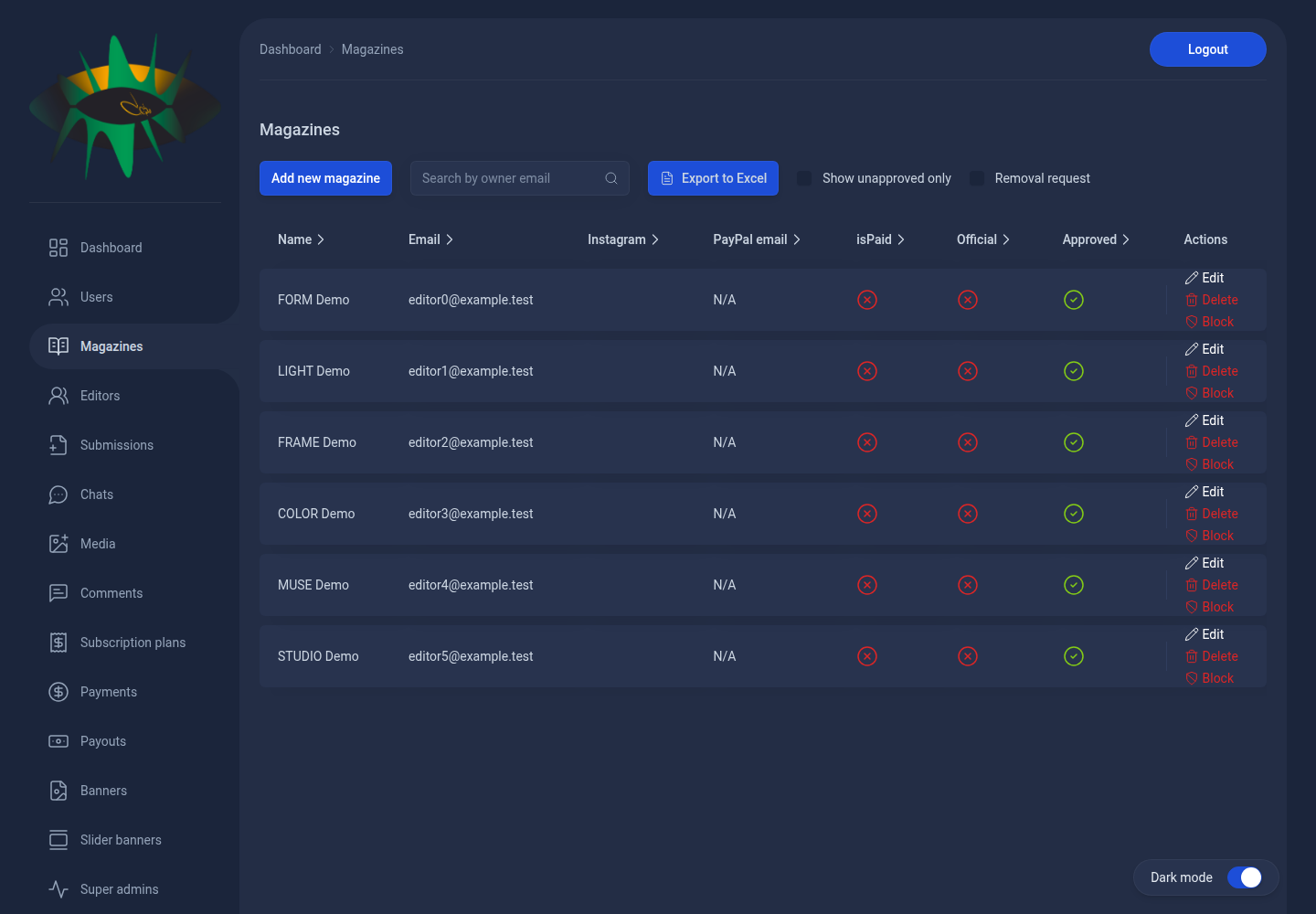
Task: Open the Chats speech bubble icon
Action: 58,494
